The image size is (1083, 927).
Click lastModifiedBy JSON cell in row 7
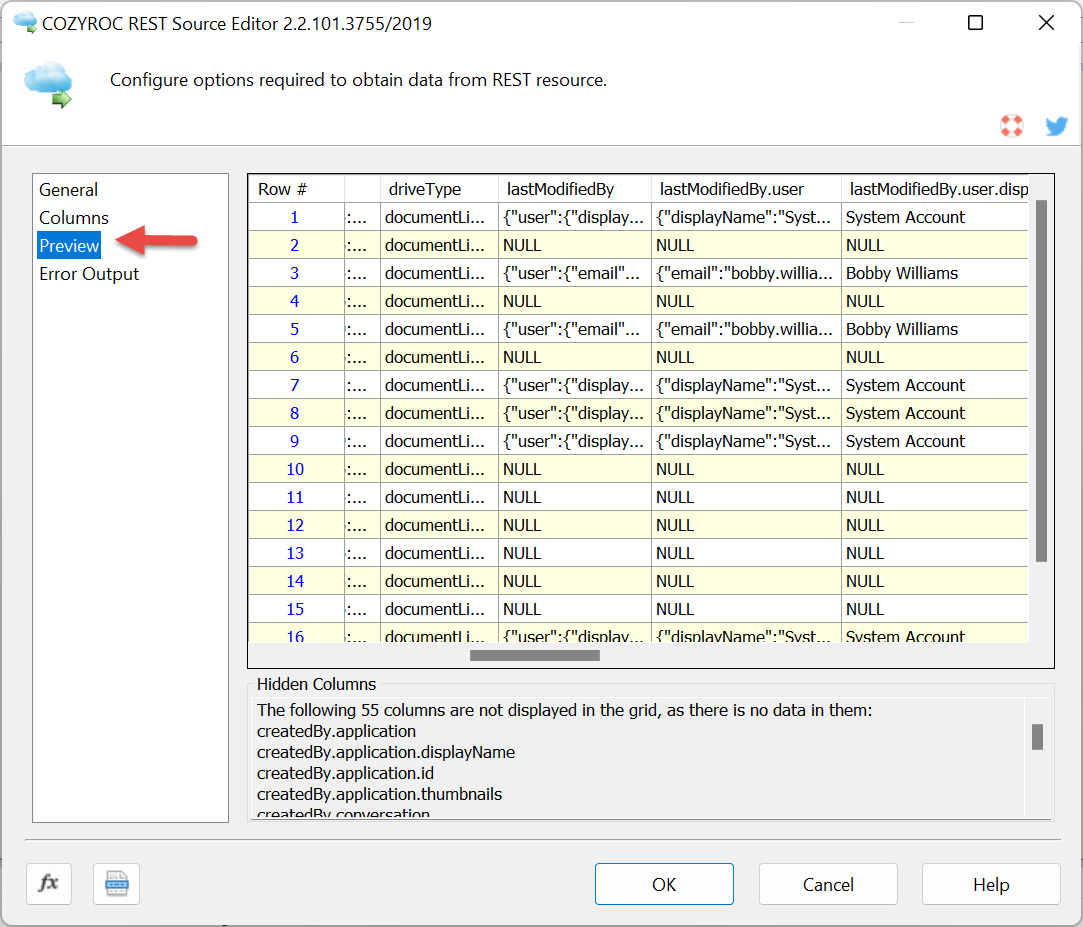click(x=575, y=385)
